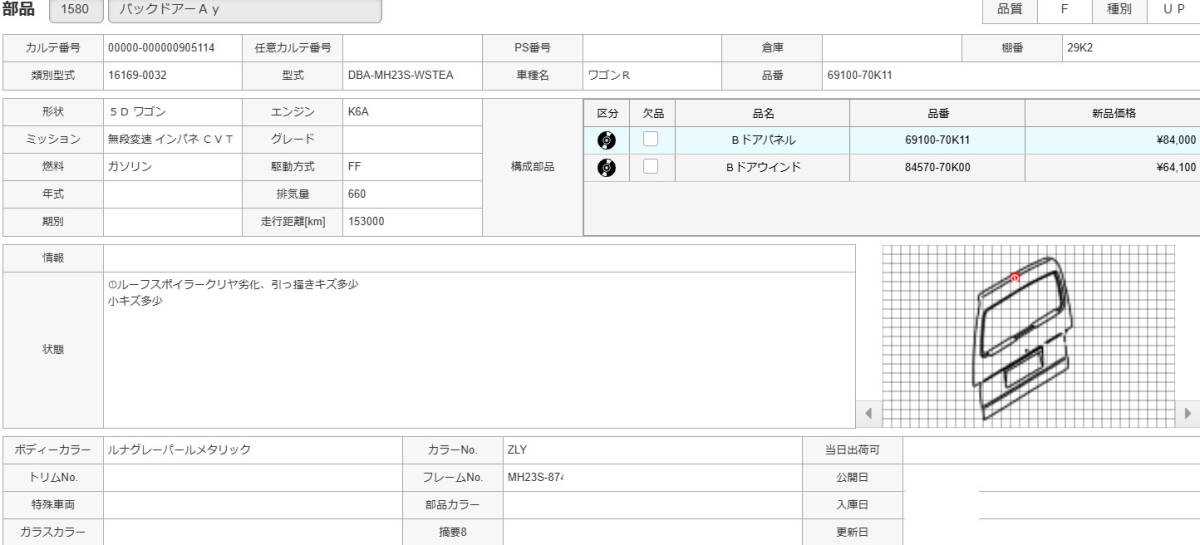Toggle 欠品 checkbox for Bドアウインド

(x=650, y=166)
